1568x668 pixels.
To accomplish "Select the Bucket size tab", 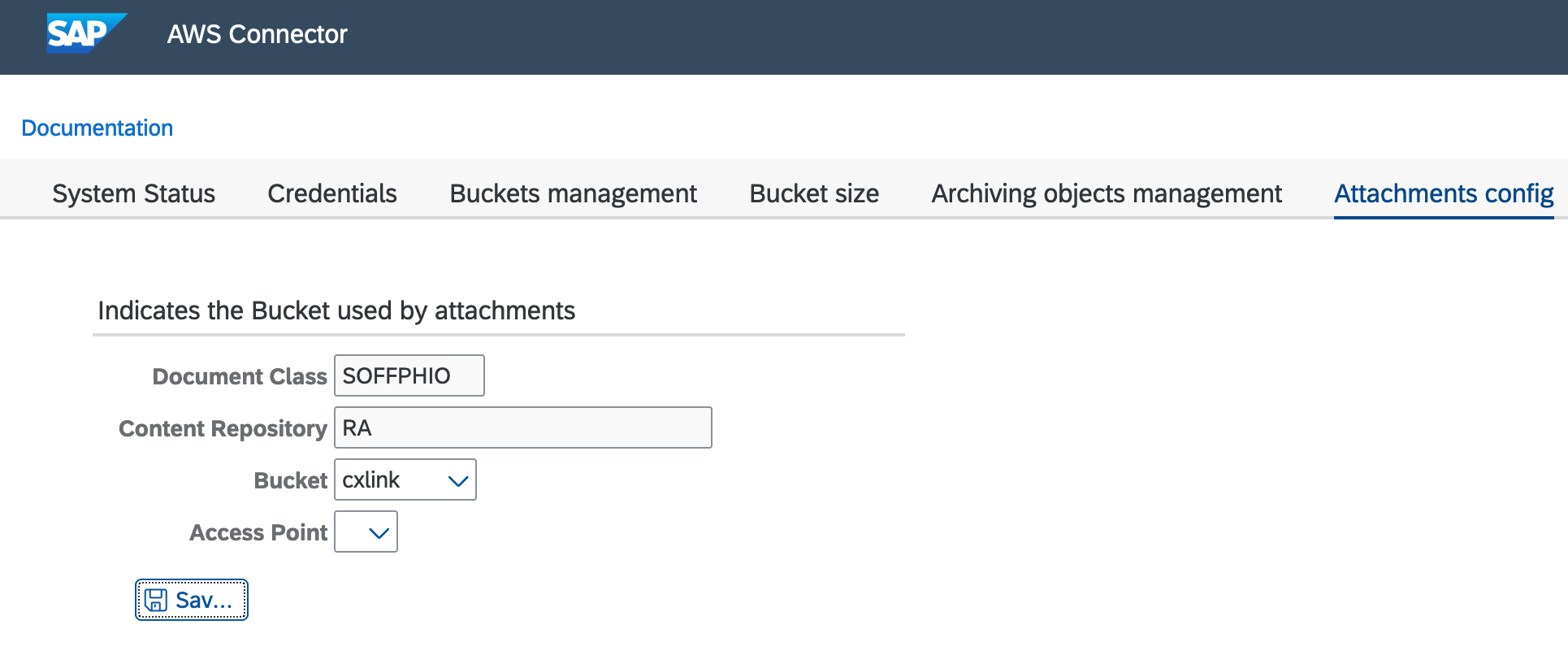I will [x=813, y=193].
